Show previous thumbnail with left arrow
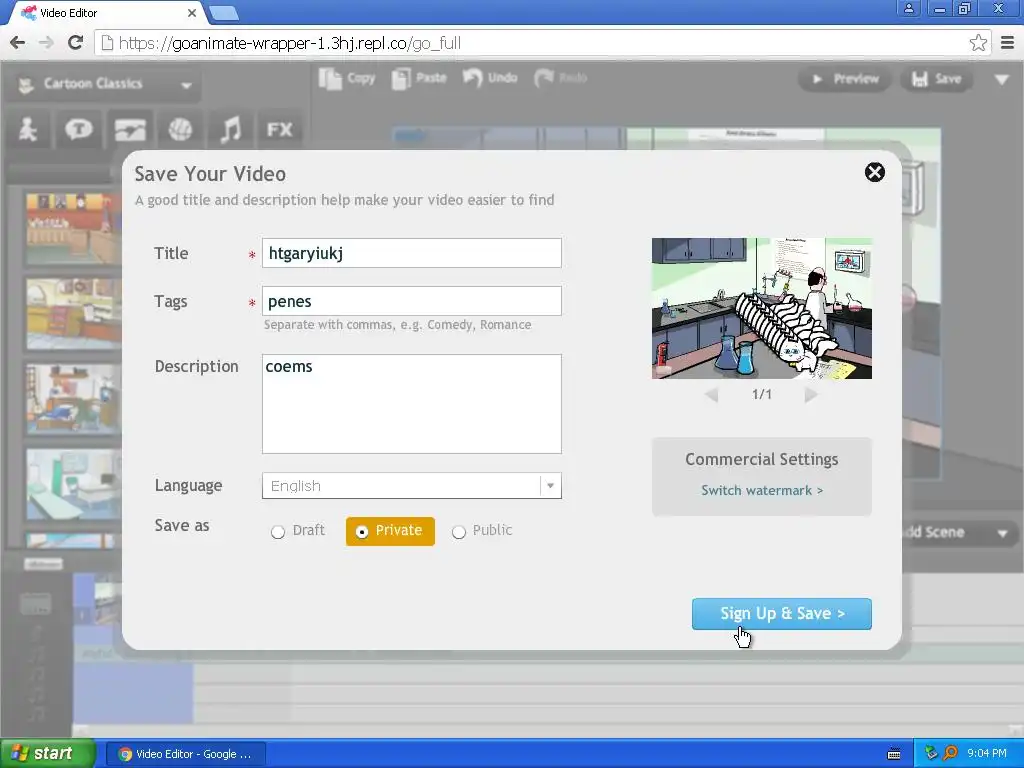The height and width of the screenshot is (768, 1024). click(712, 394)
